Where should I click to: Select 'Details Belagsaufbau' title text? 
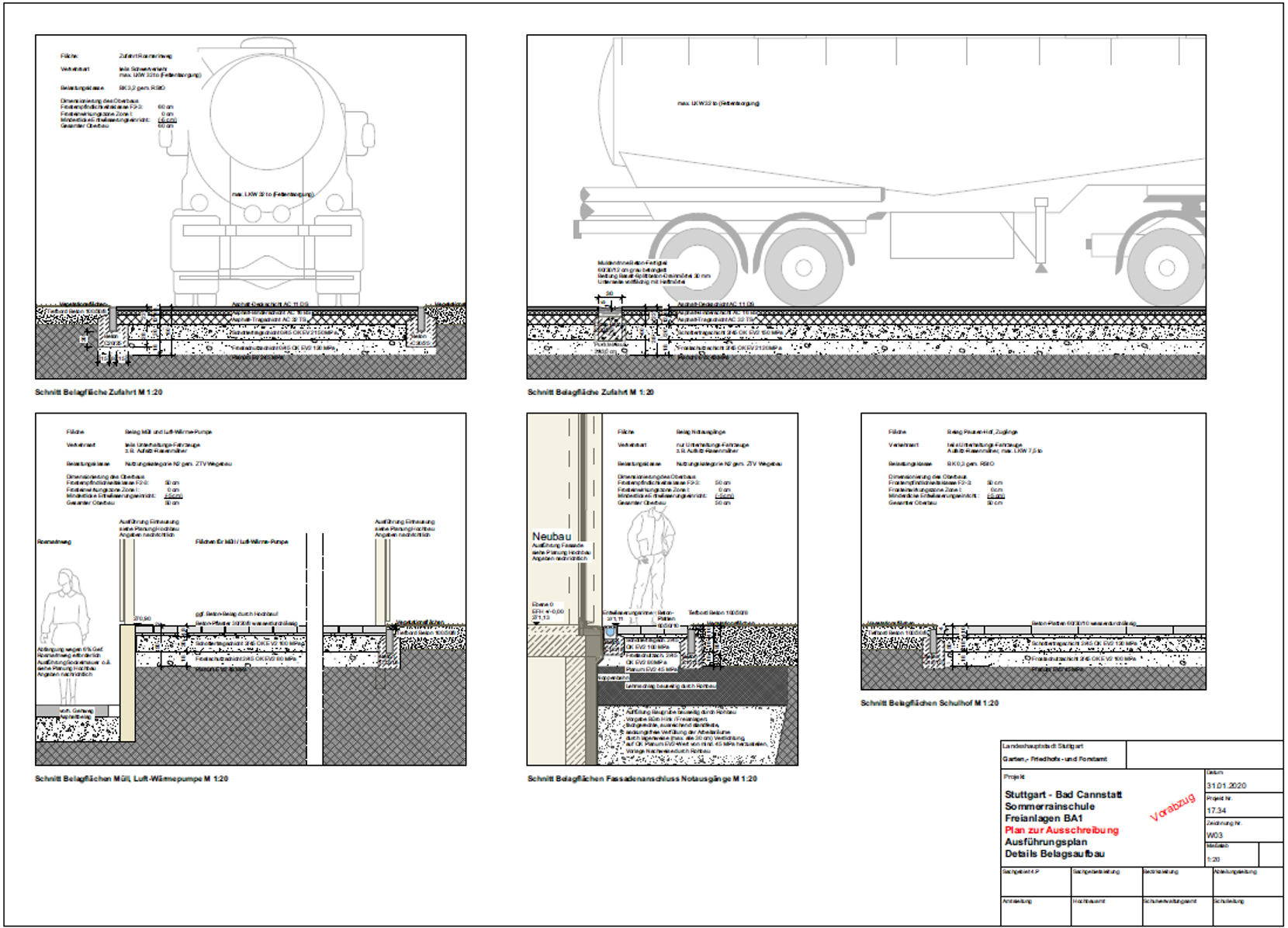[x=1054, y=854]
